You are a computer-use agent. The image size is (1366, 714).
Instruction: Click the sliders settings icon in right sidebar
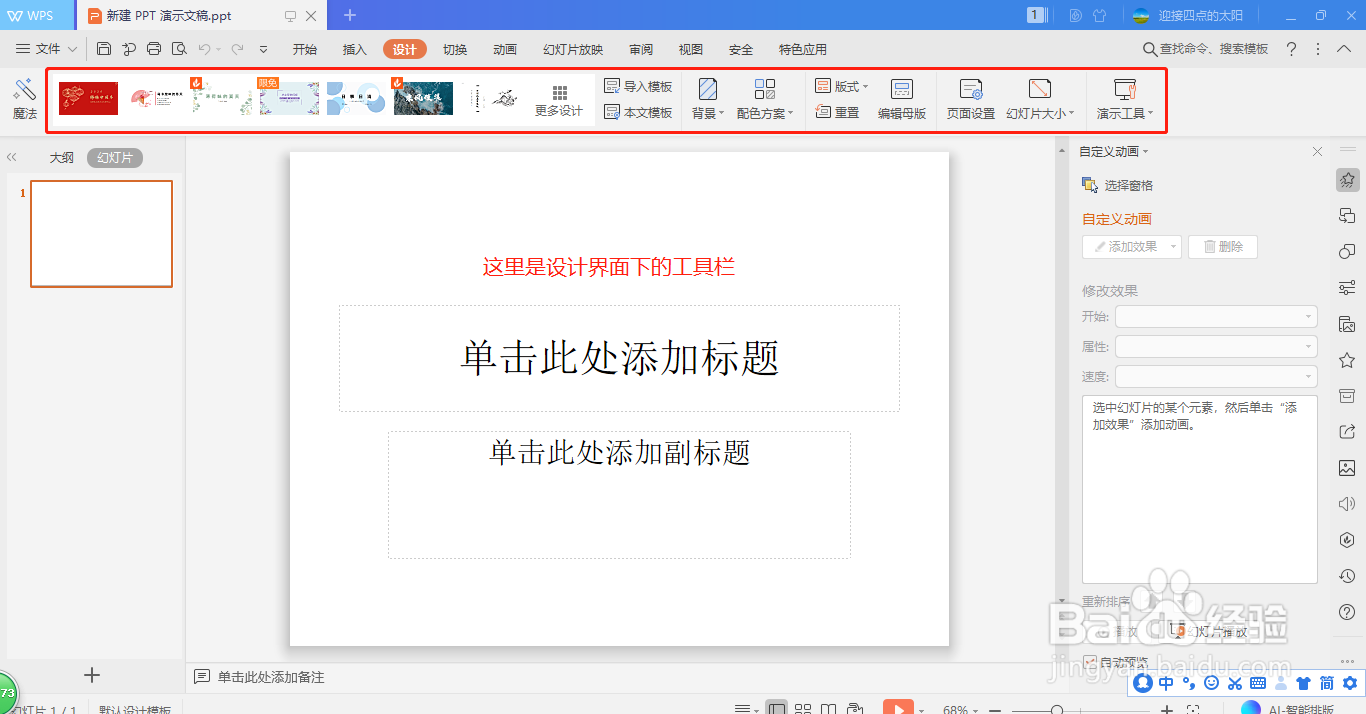1347,288
